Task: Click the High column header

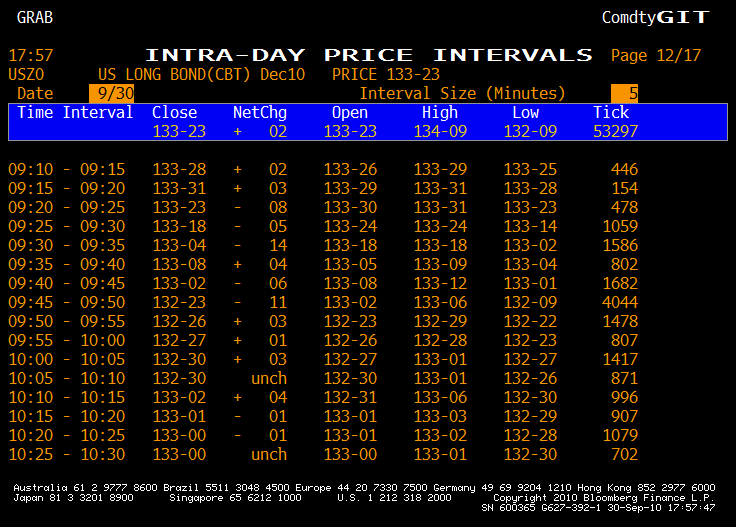Action: 440,112
